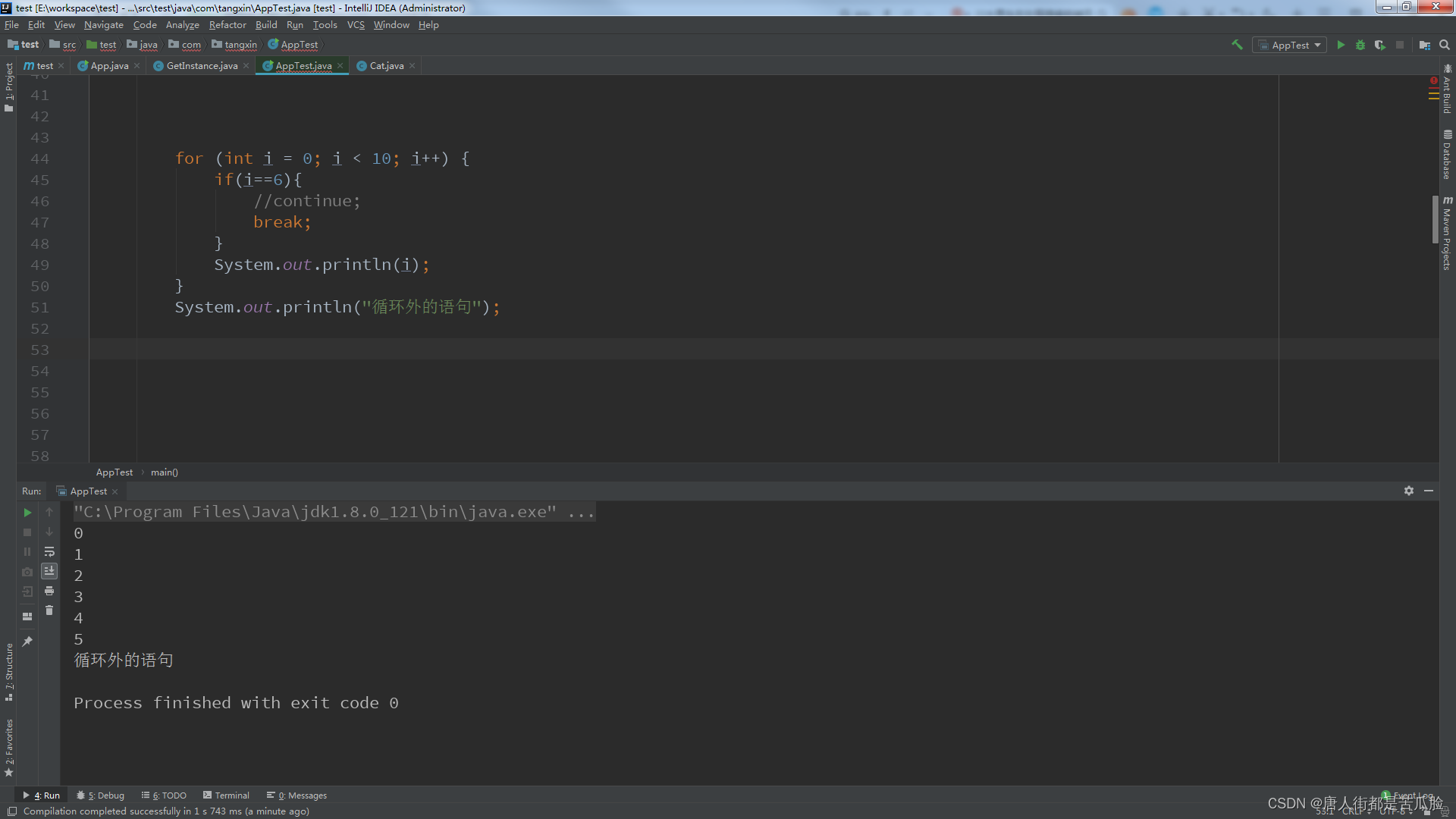Open the 6: TODO tool window
The image size is (1456, 819).
(164, 795)
